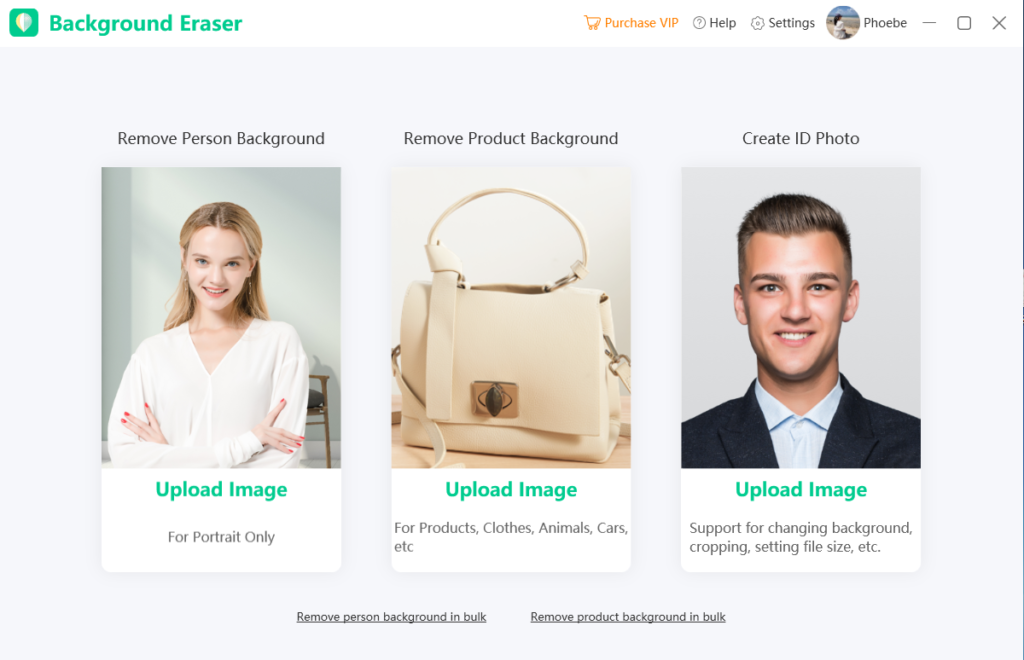The image size is (1024, 660).
Task: Click the woman portrait sample image
Action: coord(221,317)
